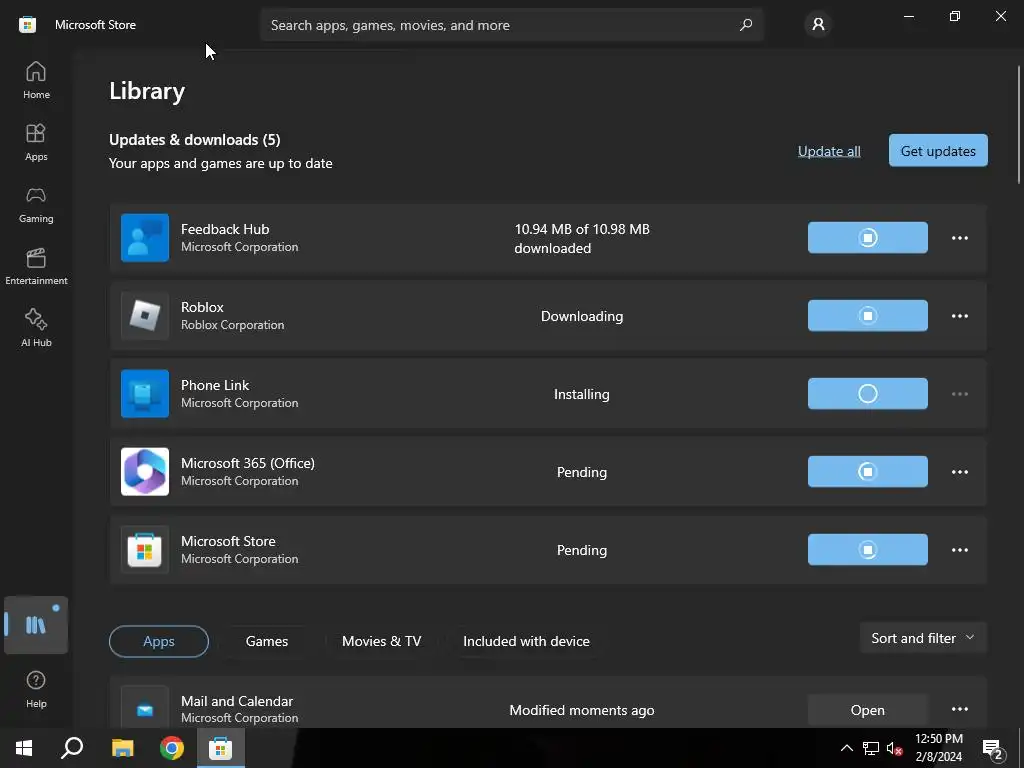
Task: Select the Included with device tab
Action: click(x=526, y=641)
